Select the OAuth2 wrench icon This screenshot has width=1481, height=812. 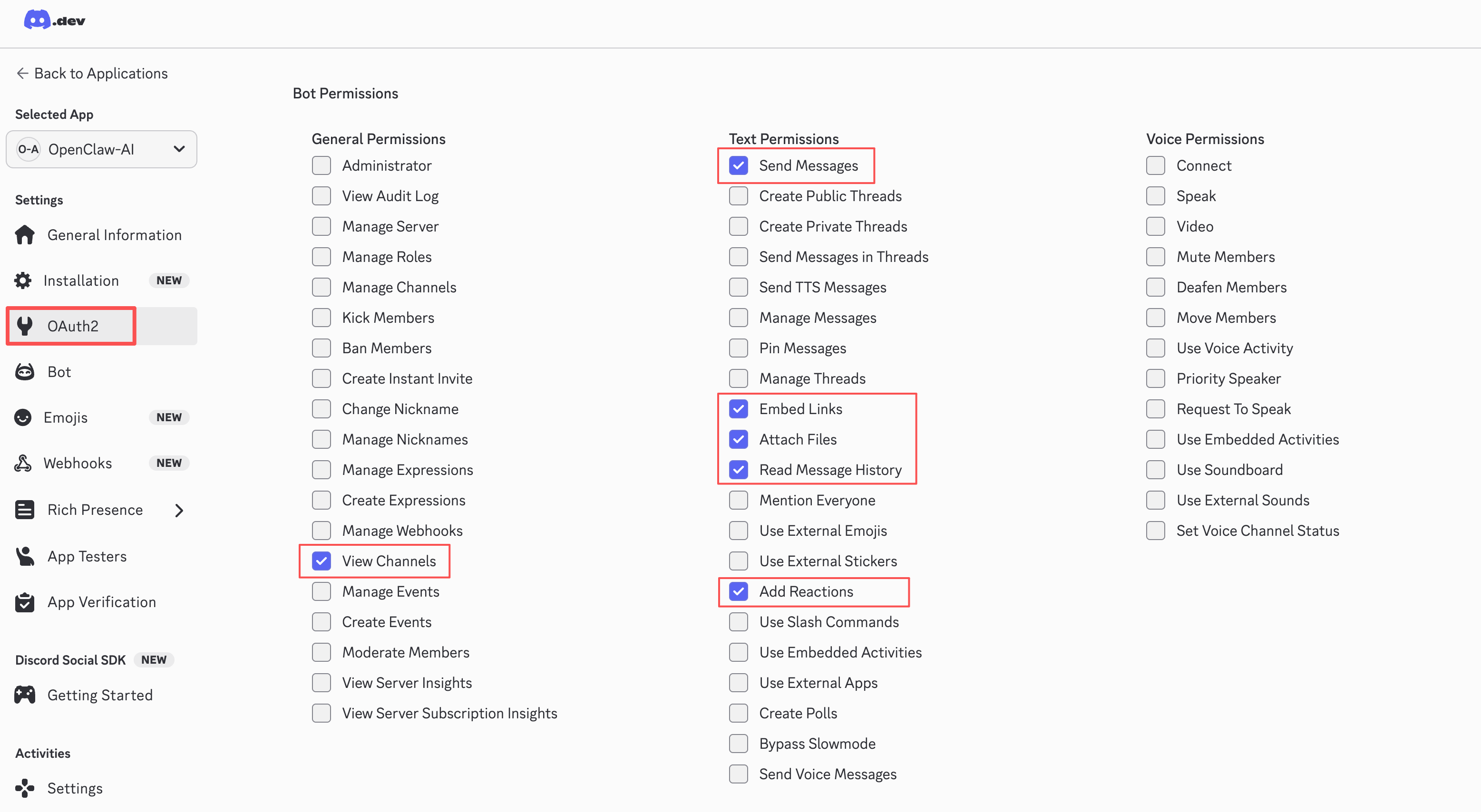point(24,326)
